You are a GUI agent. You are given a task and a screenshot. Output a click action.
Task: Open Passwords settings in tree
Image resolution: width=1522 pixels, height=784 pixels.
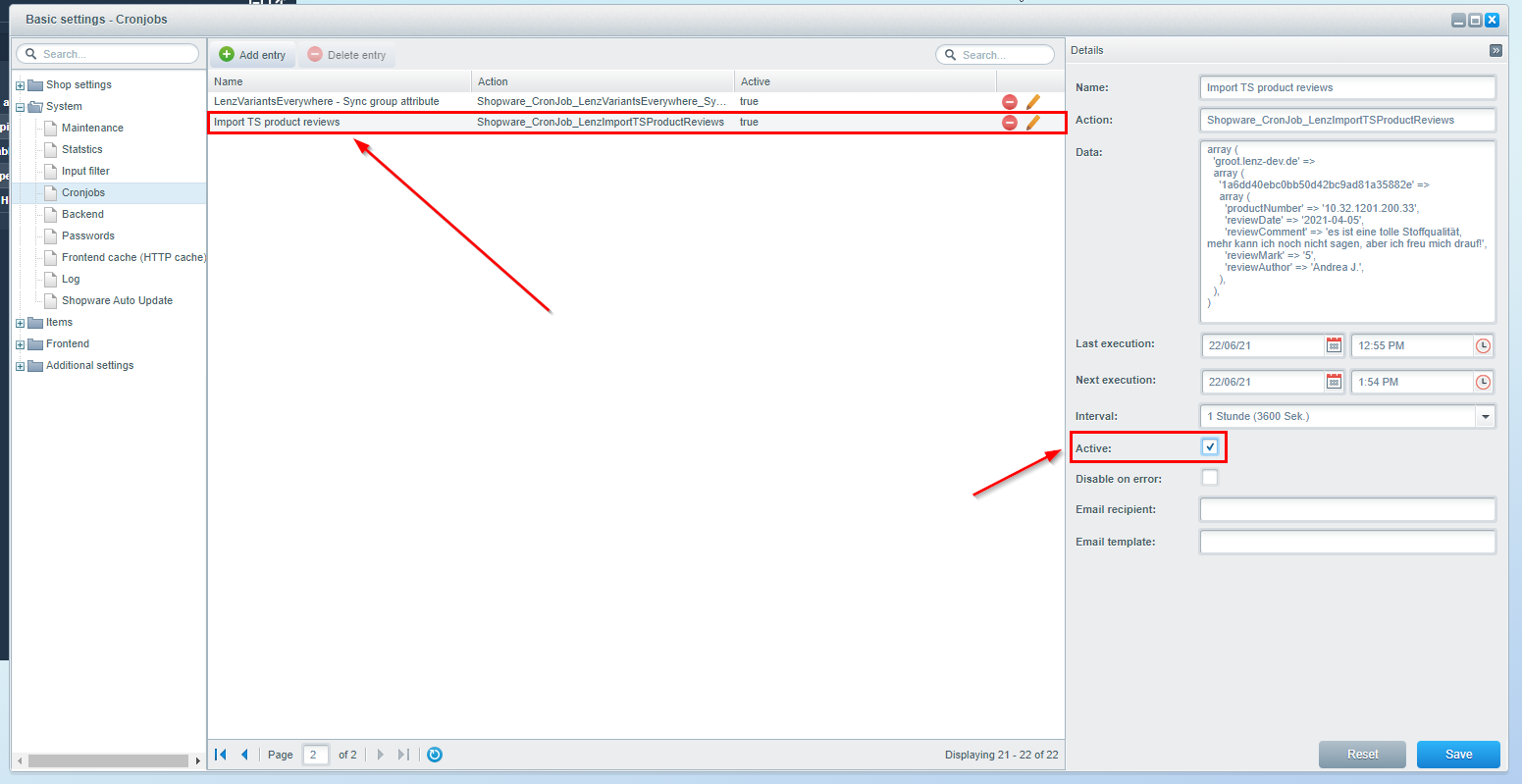coord(88,235)
